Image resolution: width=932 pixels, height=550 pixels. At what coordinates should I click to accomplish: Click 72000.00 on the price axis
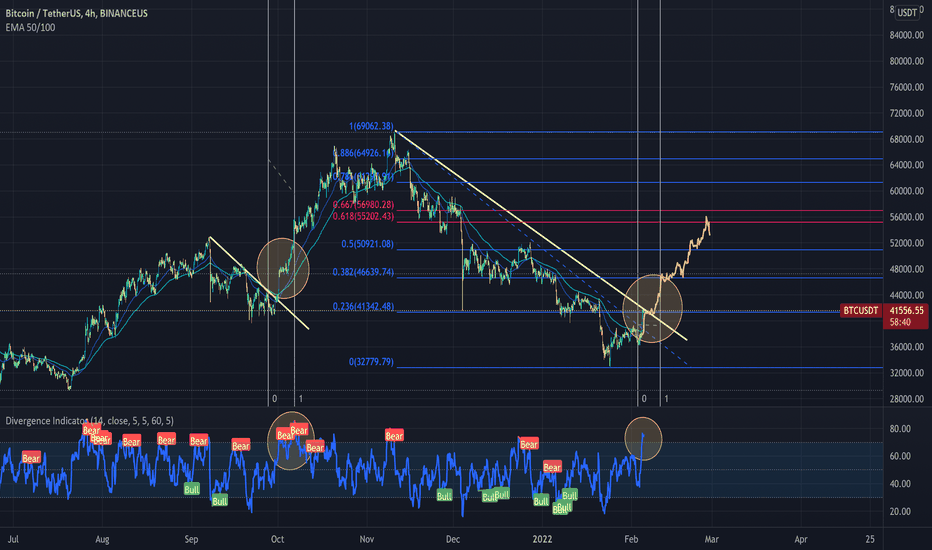pyautogui.click(x=906, y=113)
